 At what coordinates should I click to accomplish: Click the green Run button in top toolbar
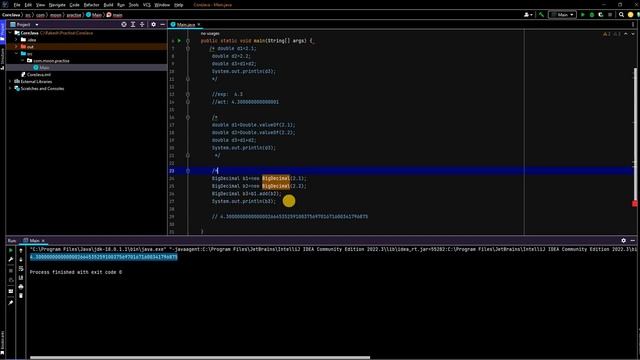(x=582, y=15)
